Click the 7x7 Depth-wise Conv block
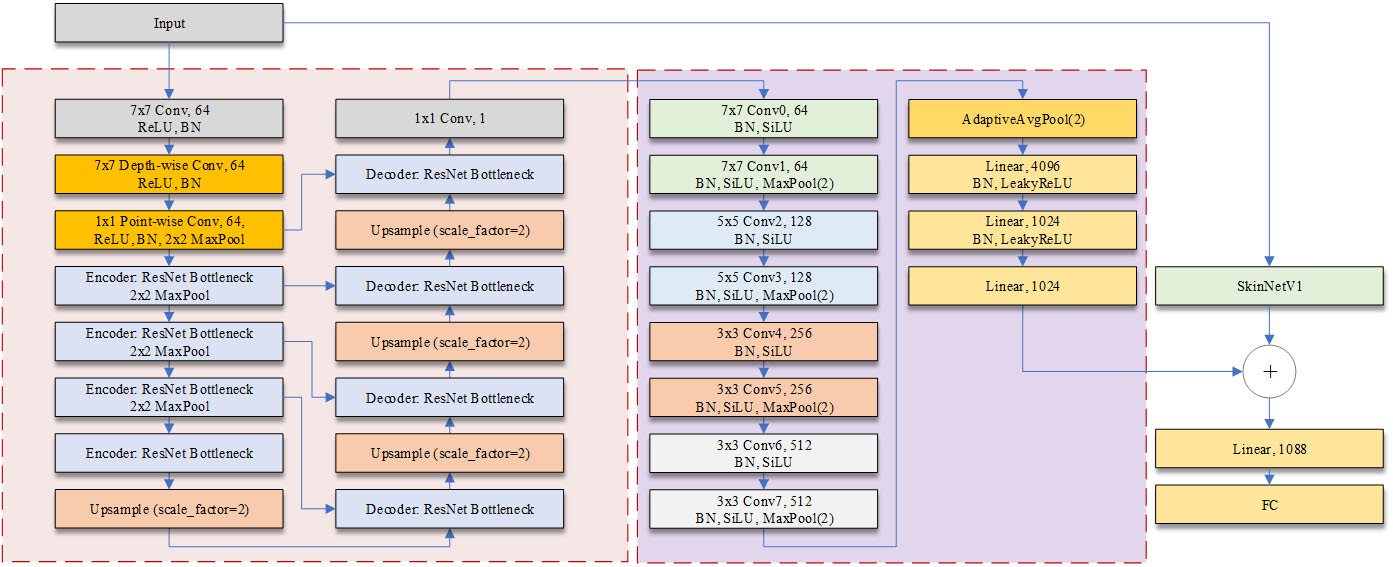 tap(169, 174)
